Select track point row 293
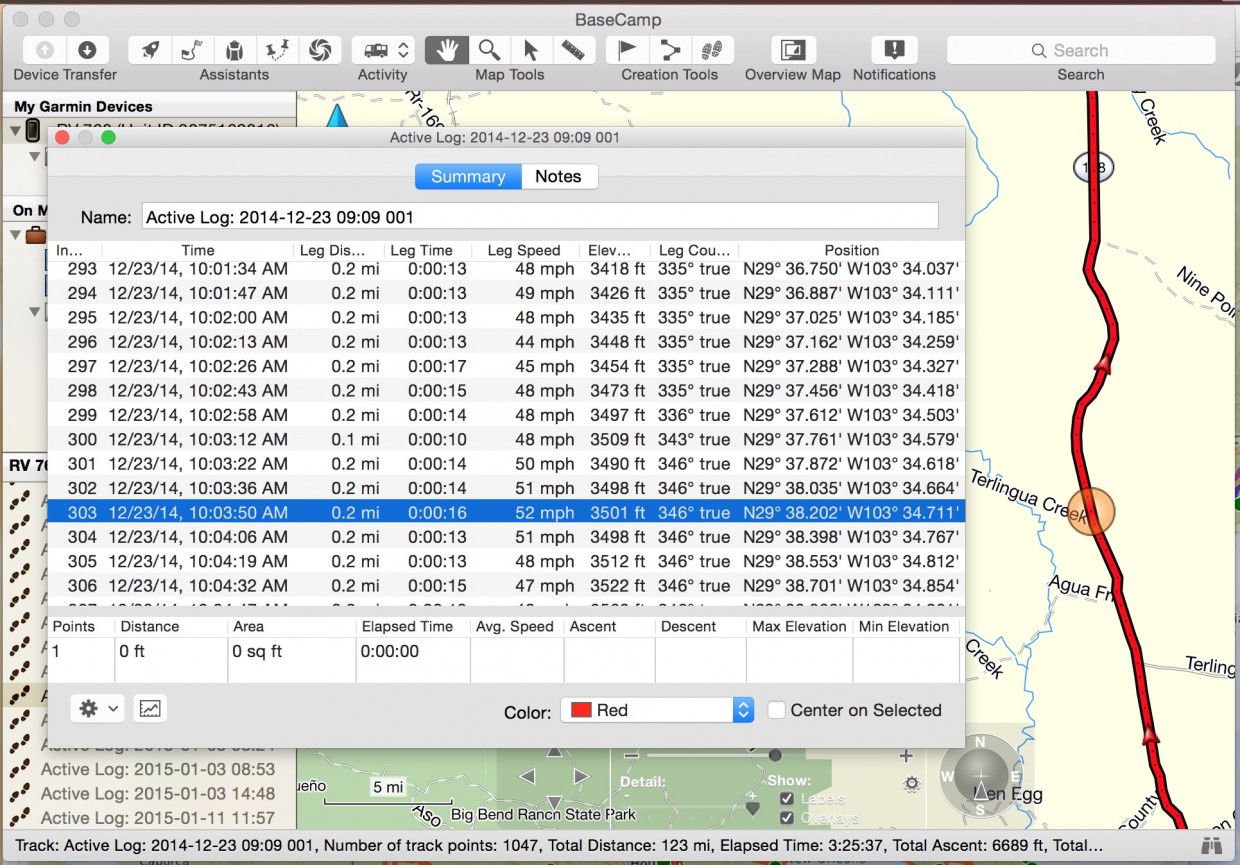The height and width of the screenshot is (865, 1240). click(506, 269)
